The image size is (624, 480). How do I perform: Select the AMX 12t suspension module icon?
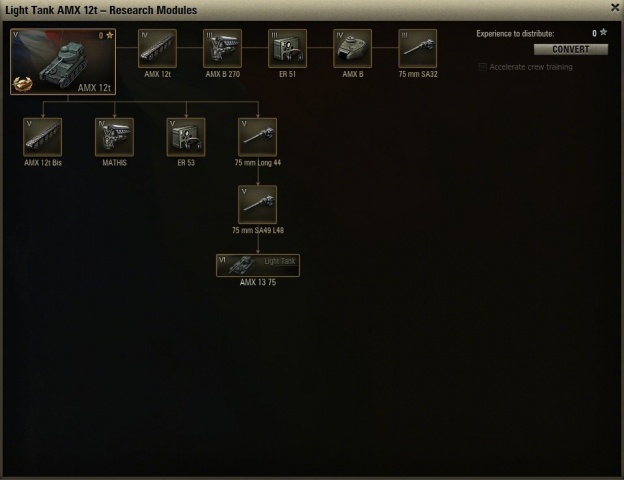click(x=157, y=48)
